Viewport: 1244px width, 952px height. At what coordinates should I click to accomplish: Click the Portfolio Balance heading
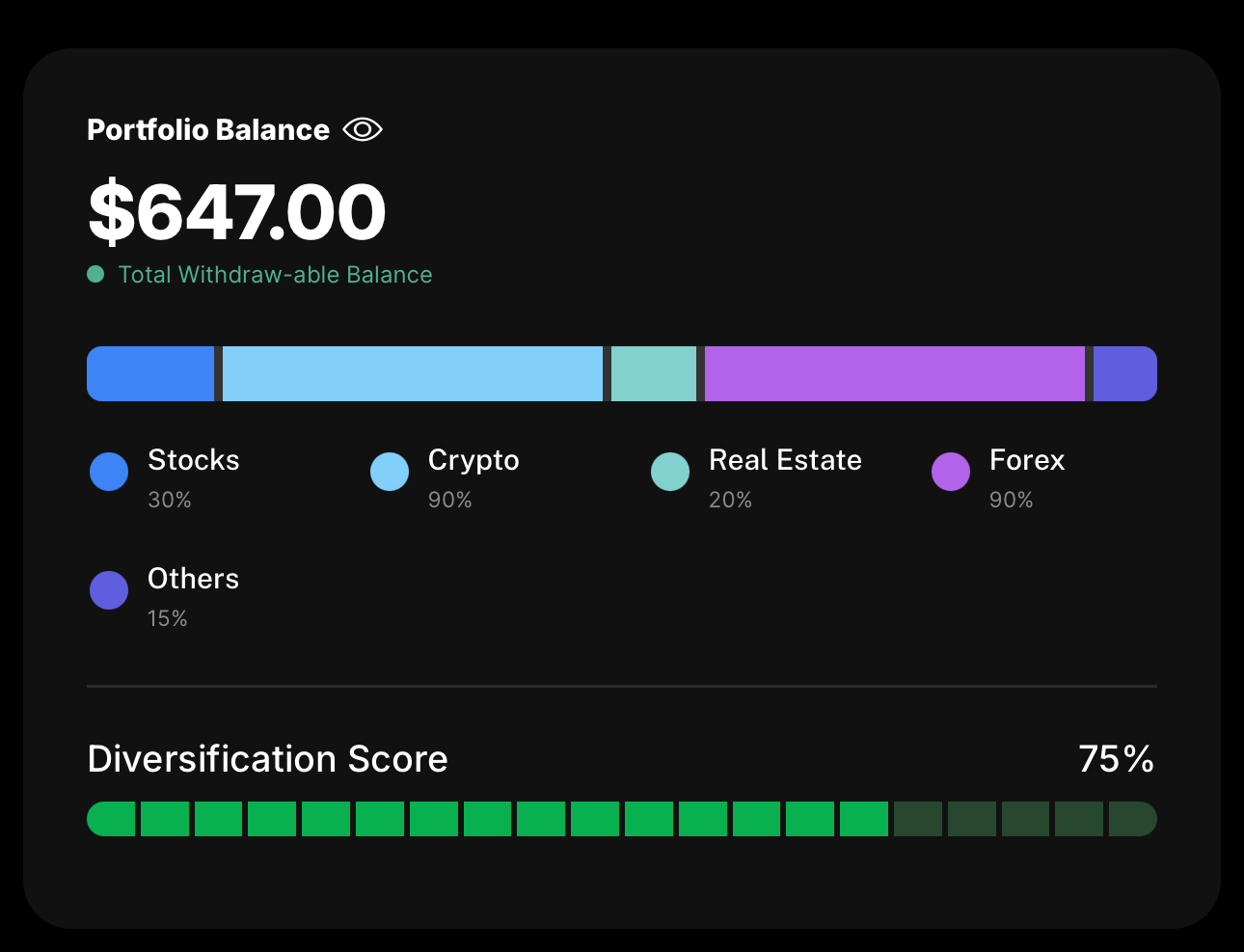point(208,130)
